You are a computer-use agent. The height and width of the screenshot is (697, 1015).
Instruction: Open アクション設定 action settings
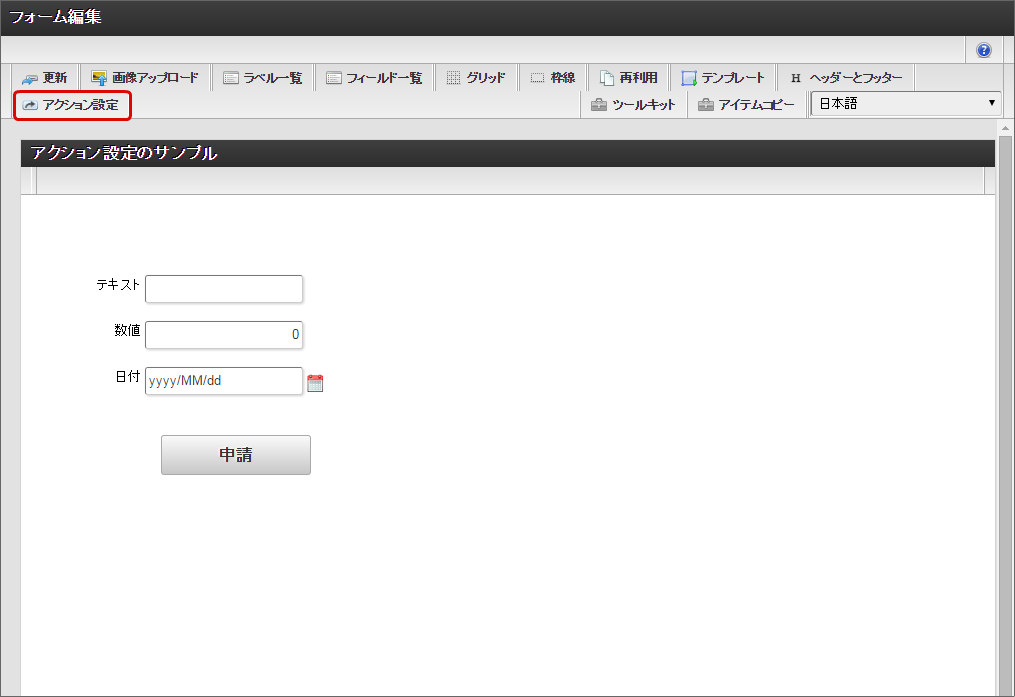(x=72, y=105)
